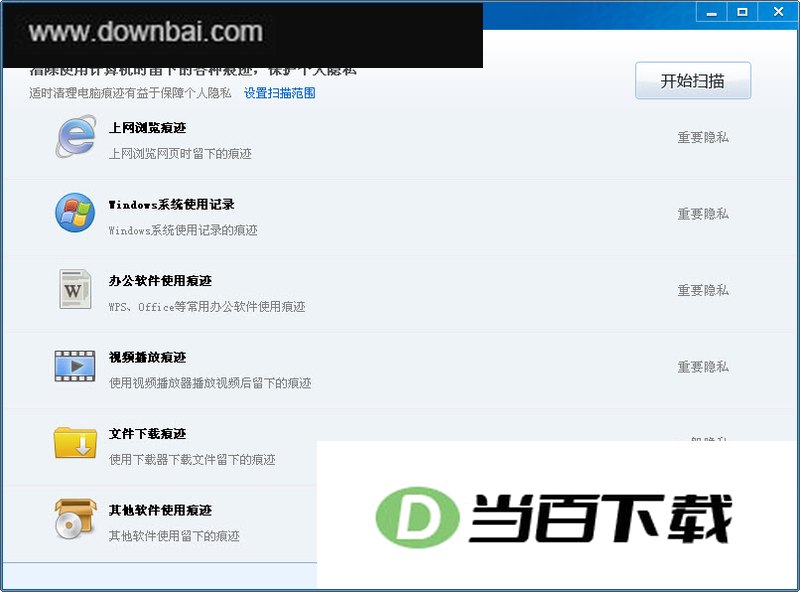This screenshot has width=800, height=592.
Task: Click description WPS、Office等常用办公软件使用痕迹
Action: (x=207, y=307)
